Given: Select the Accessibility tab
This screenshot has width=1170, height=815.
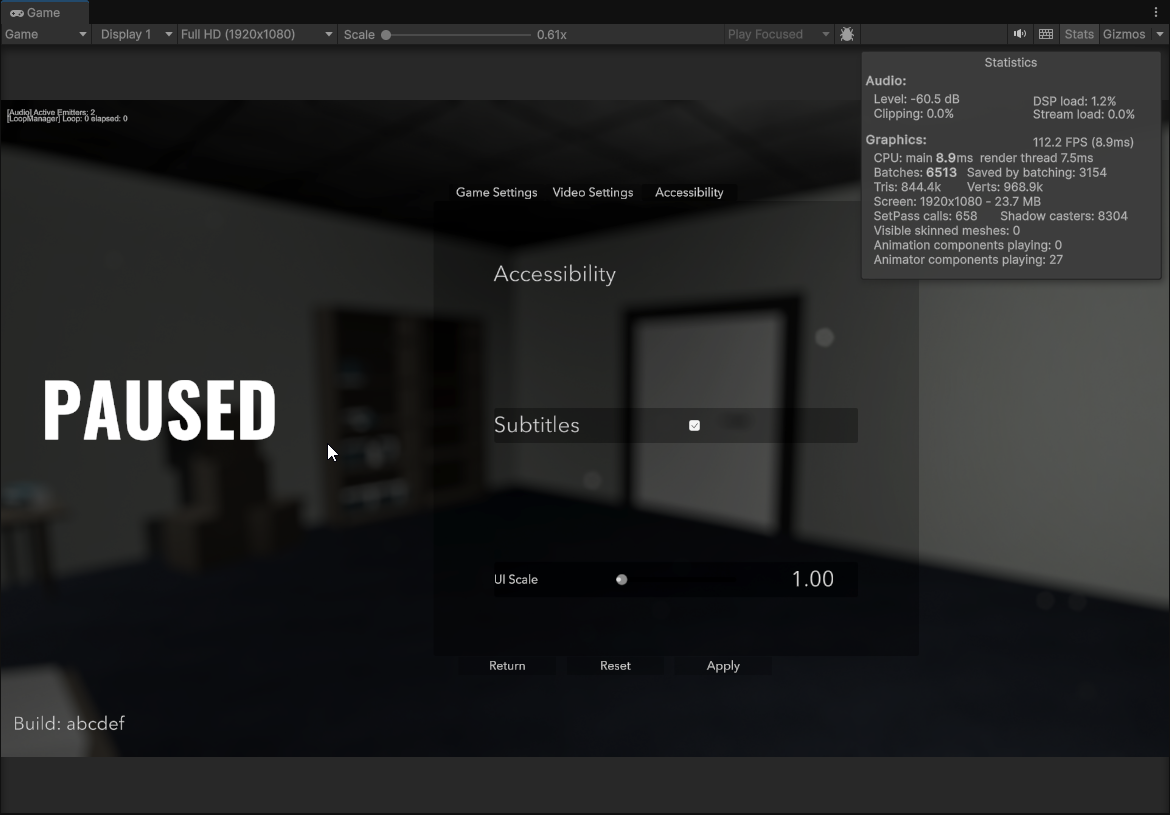Looking at the screenshot, I should (689, 193).
